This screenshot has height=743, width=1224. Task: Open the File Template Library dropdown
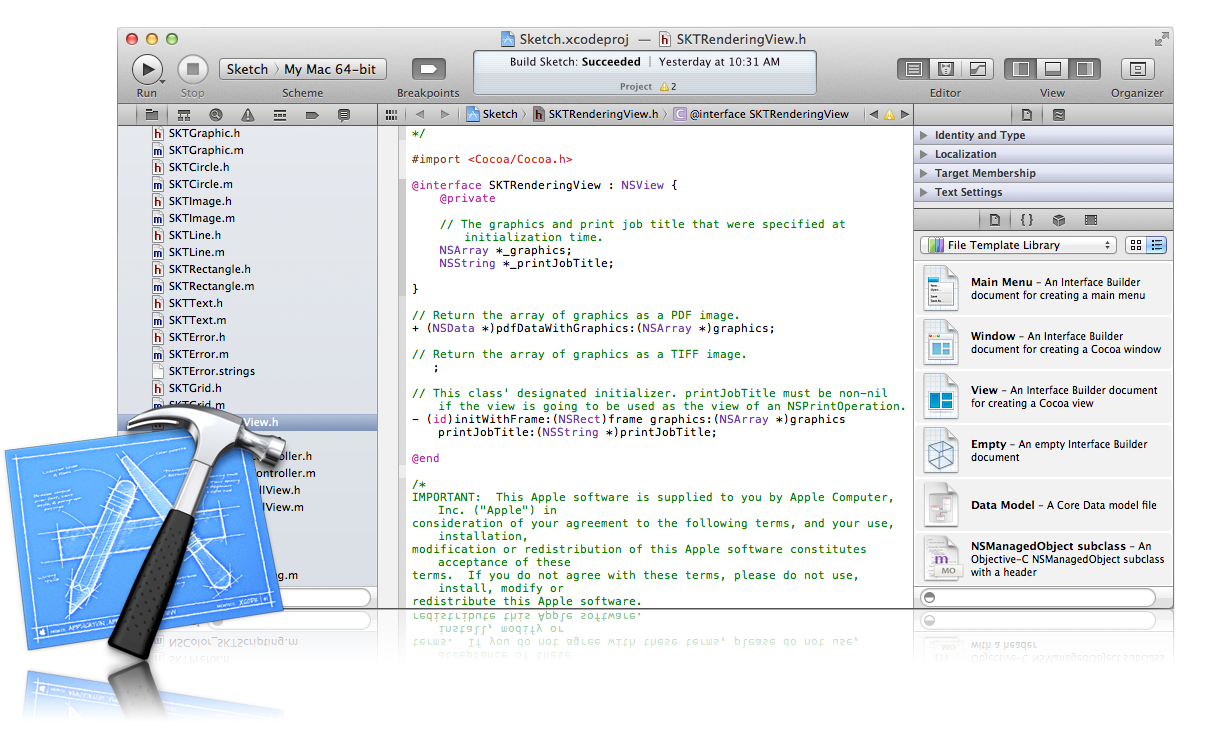[x=1018, y=245]
